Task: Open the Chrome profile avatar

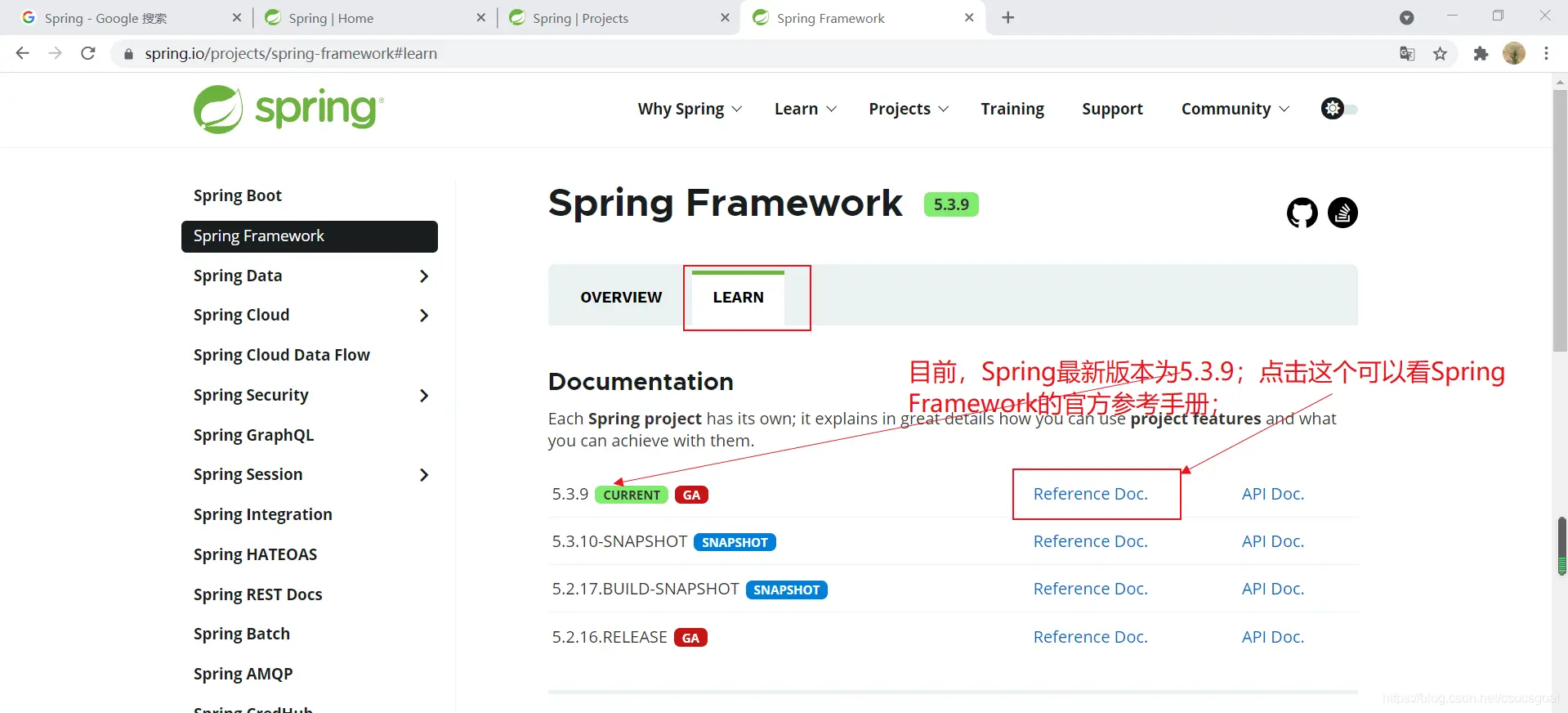Action: pyautogui.click(x=1514, y=53)
